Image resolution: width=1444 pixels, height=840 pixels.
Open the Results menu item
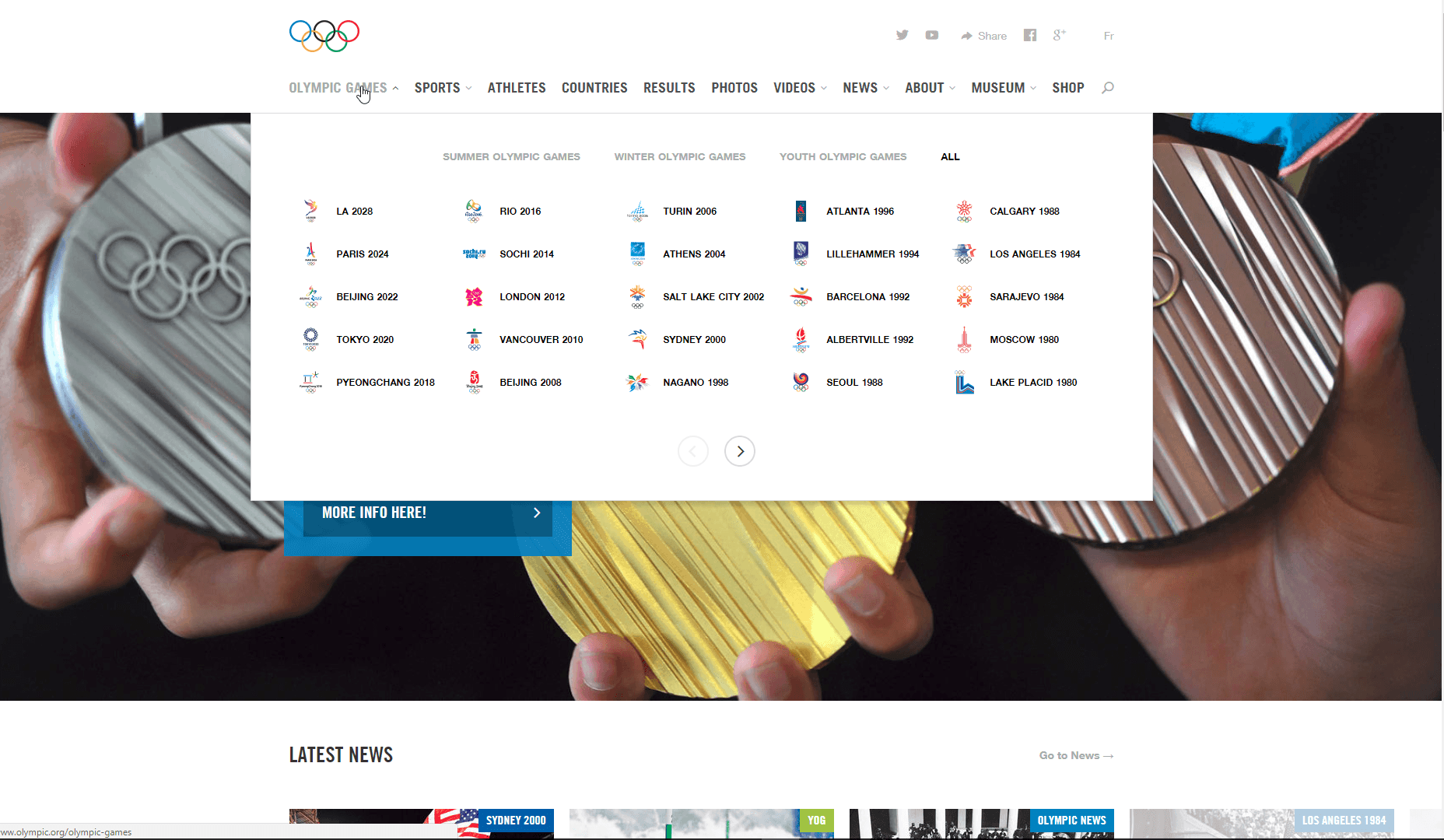[669, 88]
